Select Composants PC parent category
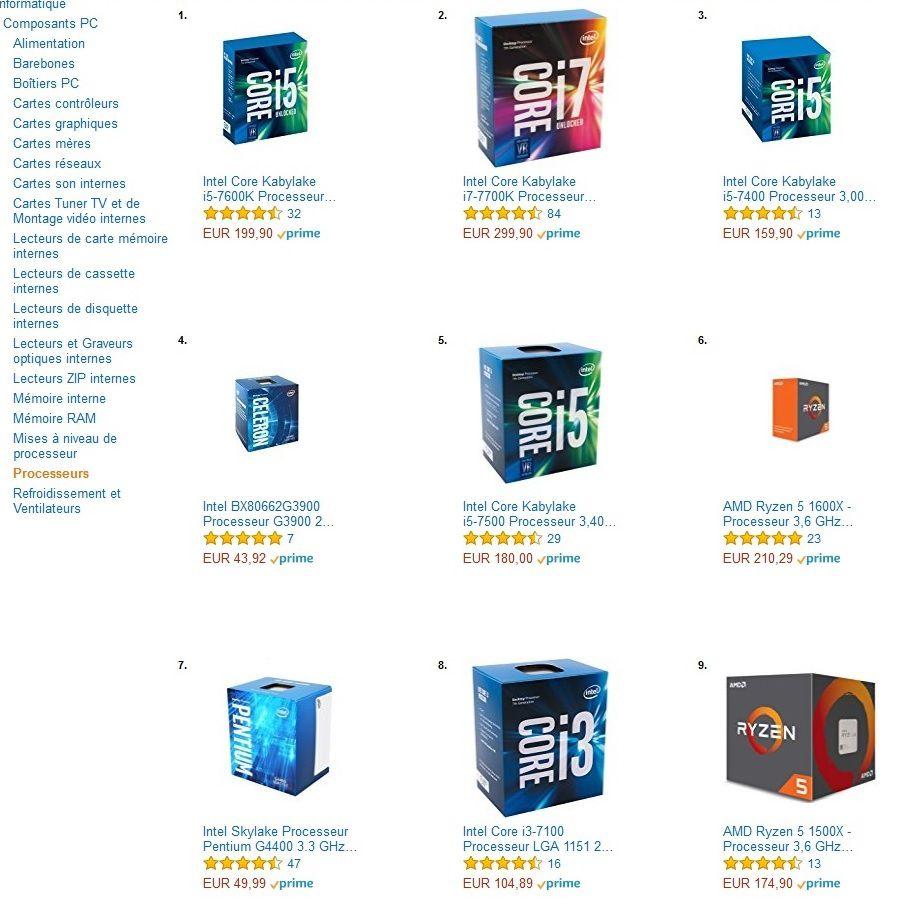 pos(50,24)
